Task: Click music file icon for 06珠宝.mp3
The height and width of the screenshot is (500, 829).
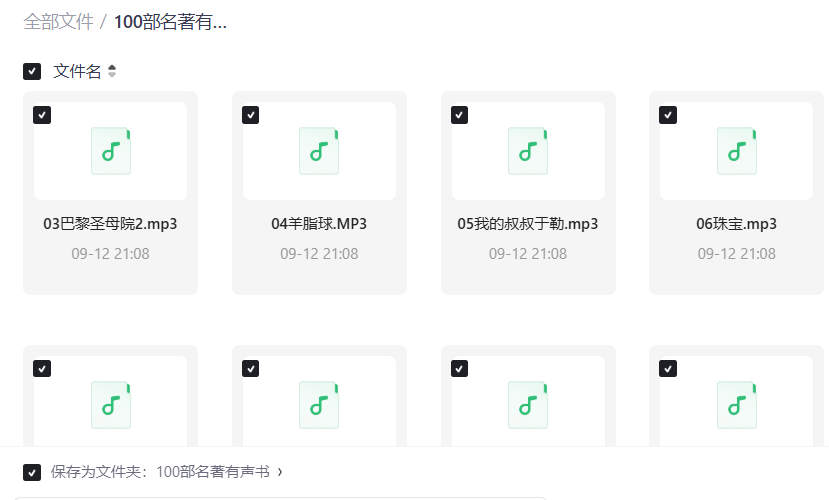Action: click(737, 151)
